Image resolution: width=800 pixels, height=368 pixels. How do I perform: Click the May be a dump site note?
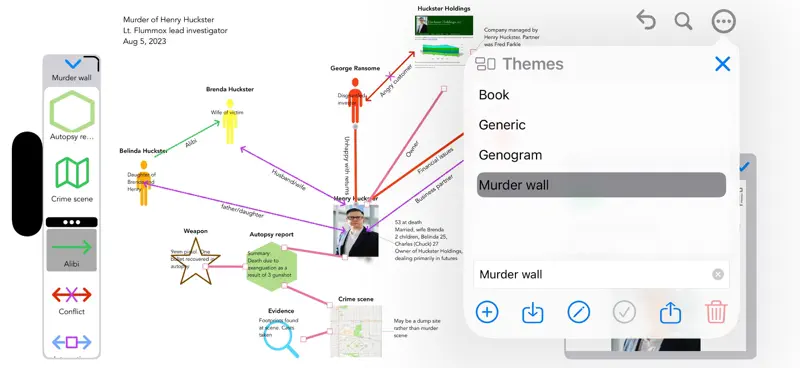[x=417, y=328]
